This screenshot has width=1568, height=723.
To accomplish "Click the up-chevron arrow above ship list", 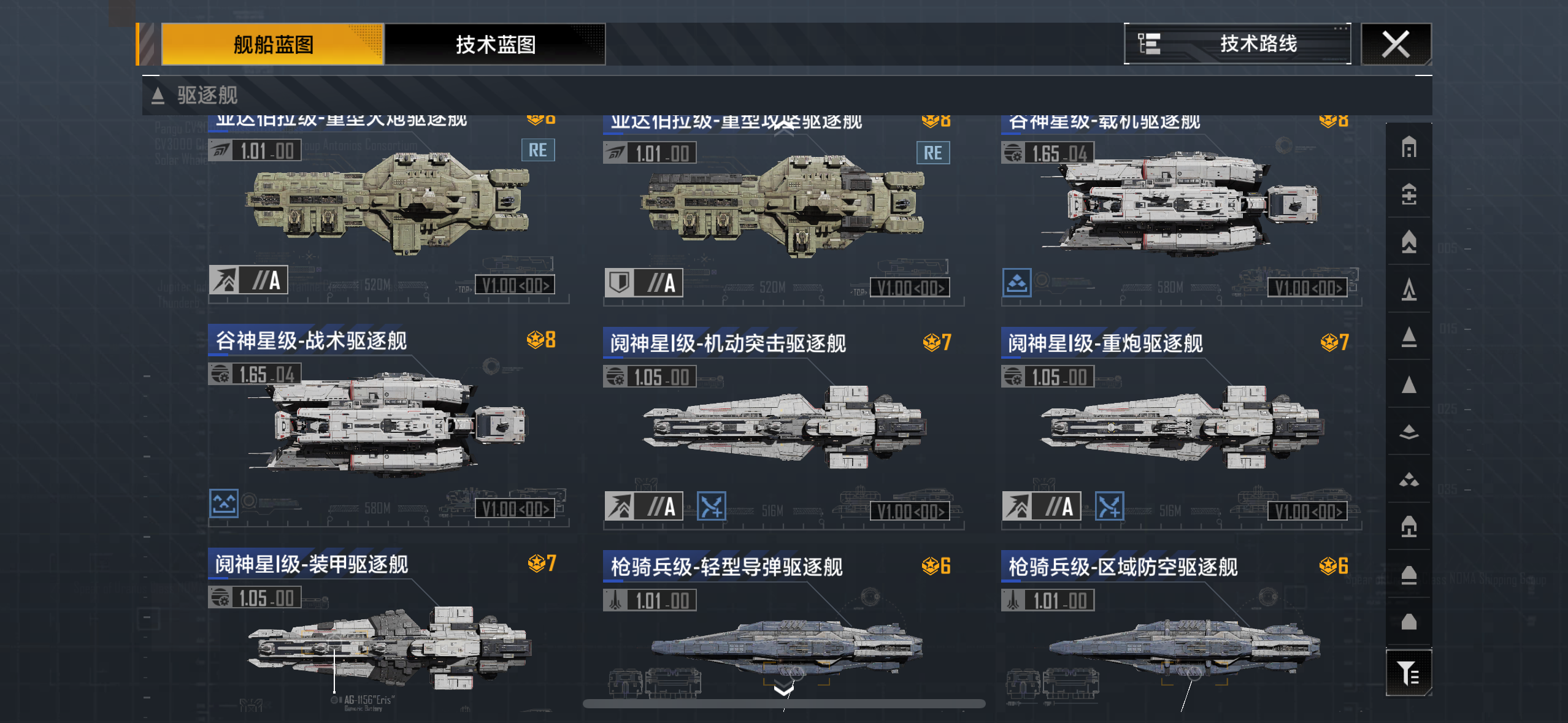I will click(x=783, y=129).
